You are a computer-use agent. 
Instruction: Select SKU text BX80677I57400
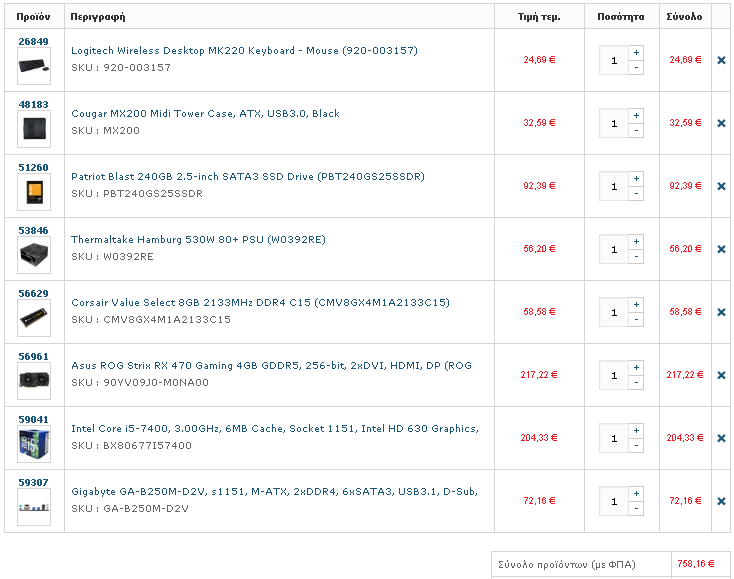tap(147, 446)
